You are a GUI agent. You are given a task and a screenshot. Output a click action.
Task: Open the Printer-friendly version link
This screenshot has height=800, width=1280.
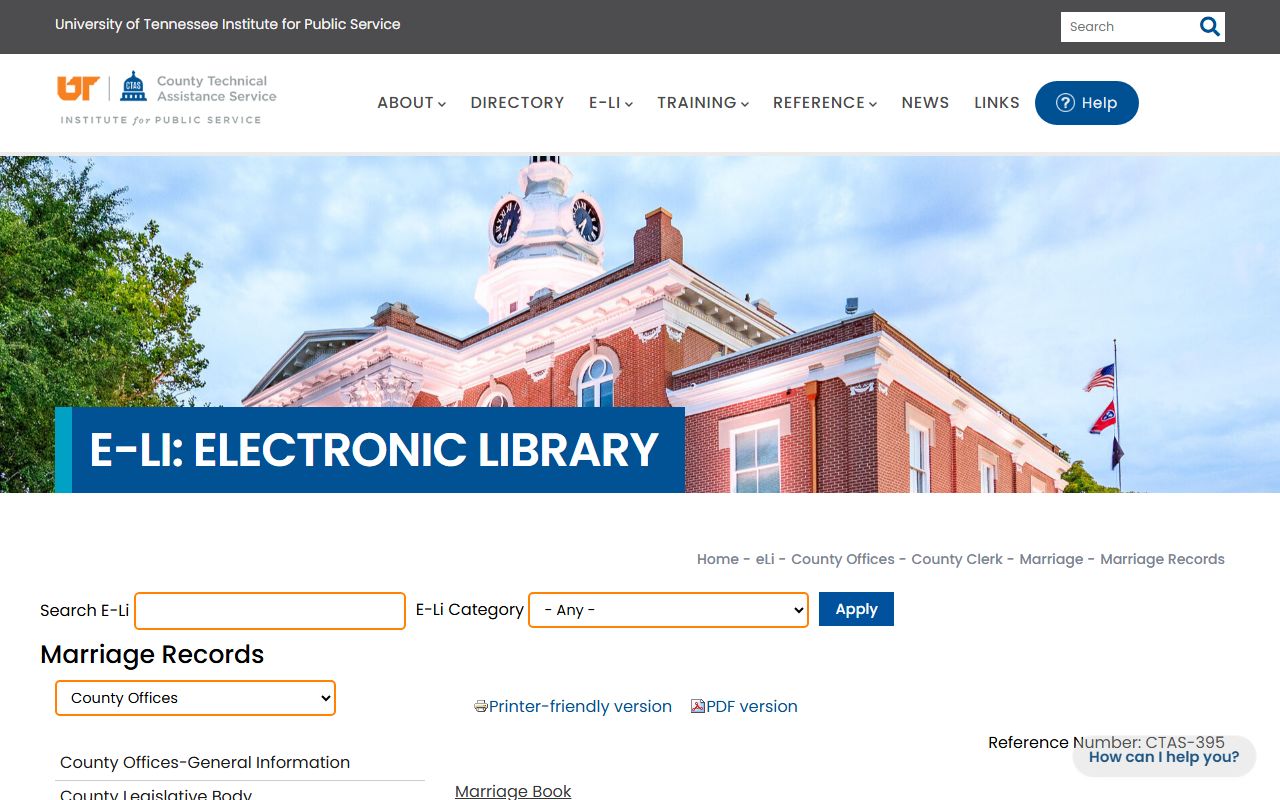[x=580, y=706]
